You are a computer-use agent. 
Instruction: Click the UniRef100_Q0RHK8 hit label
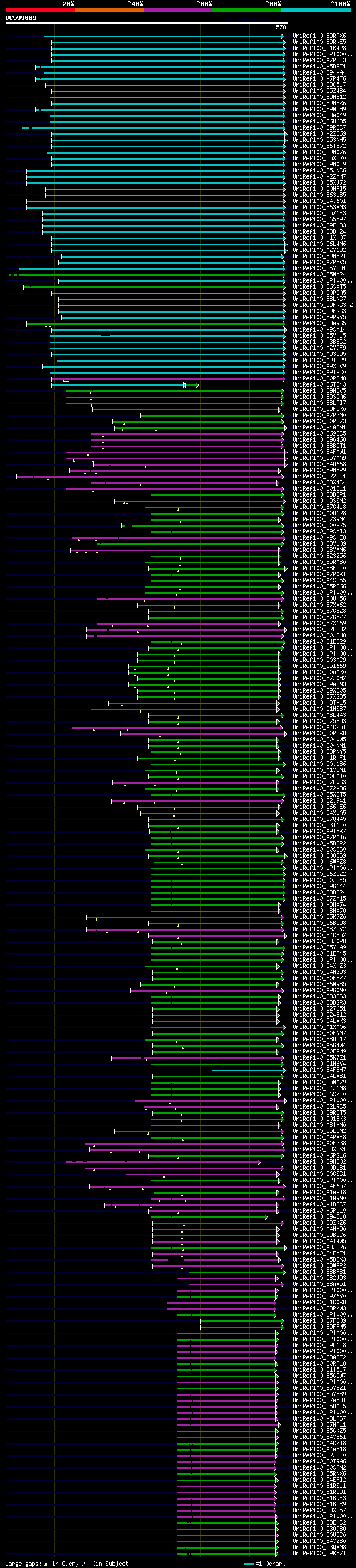click(x=319, y=734)
